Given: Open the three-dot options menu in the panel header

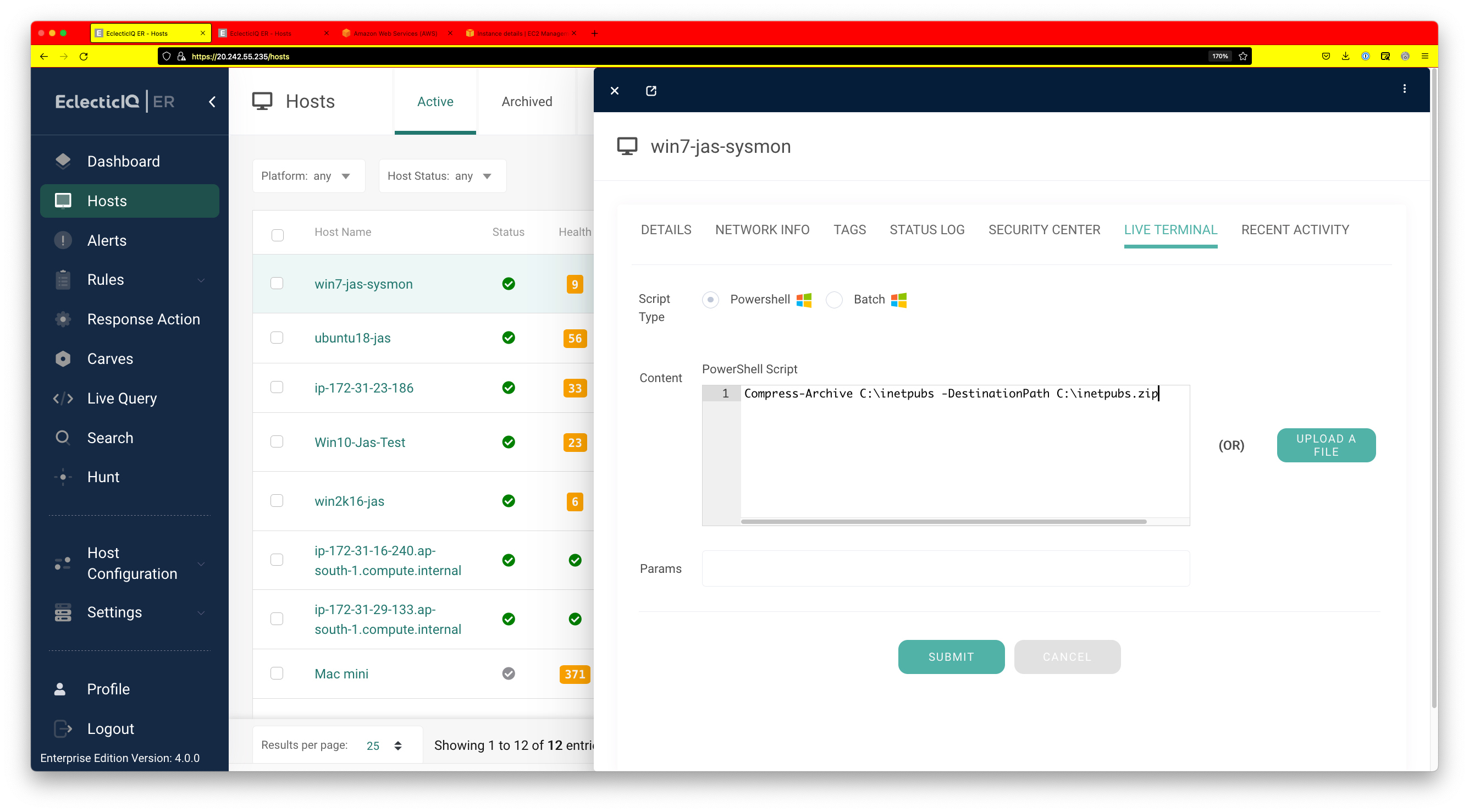Looking at the screenshot, I should tap(1404, 89).
